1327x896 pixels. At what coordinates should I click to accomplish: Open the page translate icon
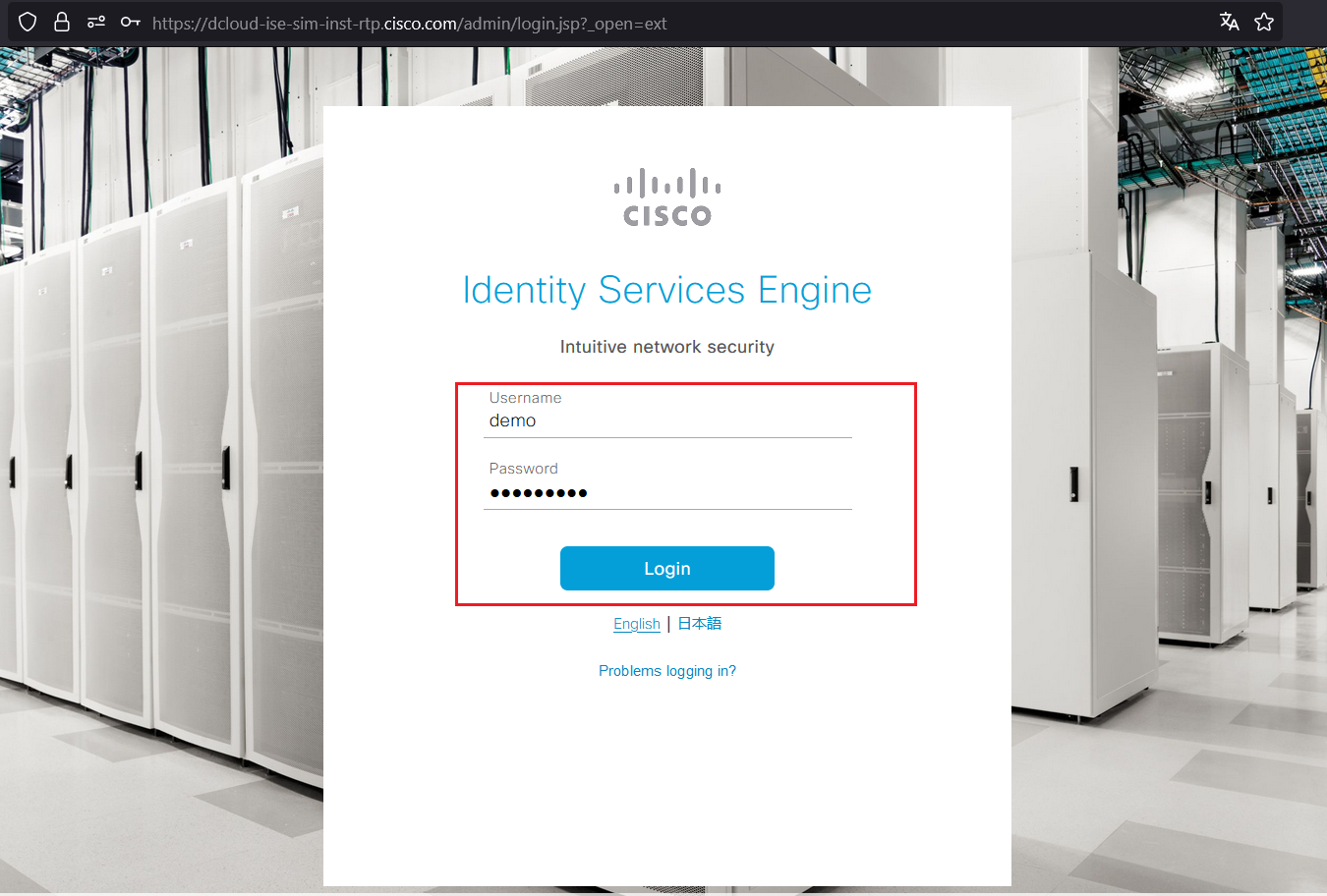1229,21
